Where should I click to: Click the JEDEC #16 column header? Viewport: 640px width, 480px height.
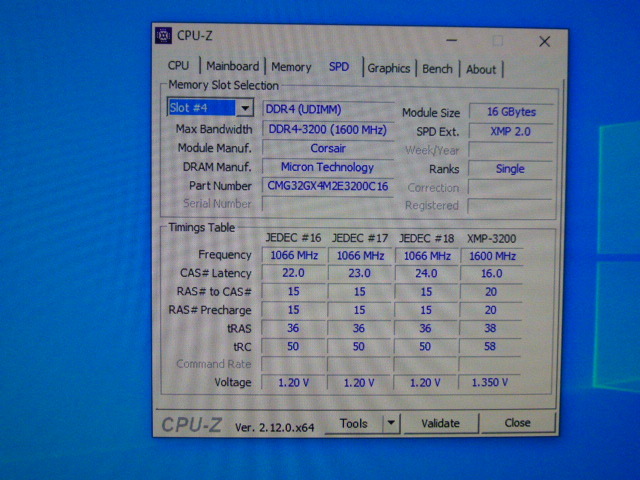[x=293, y=238]
